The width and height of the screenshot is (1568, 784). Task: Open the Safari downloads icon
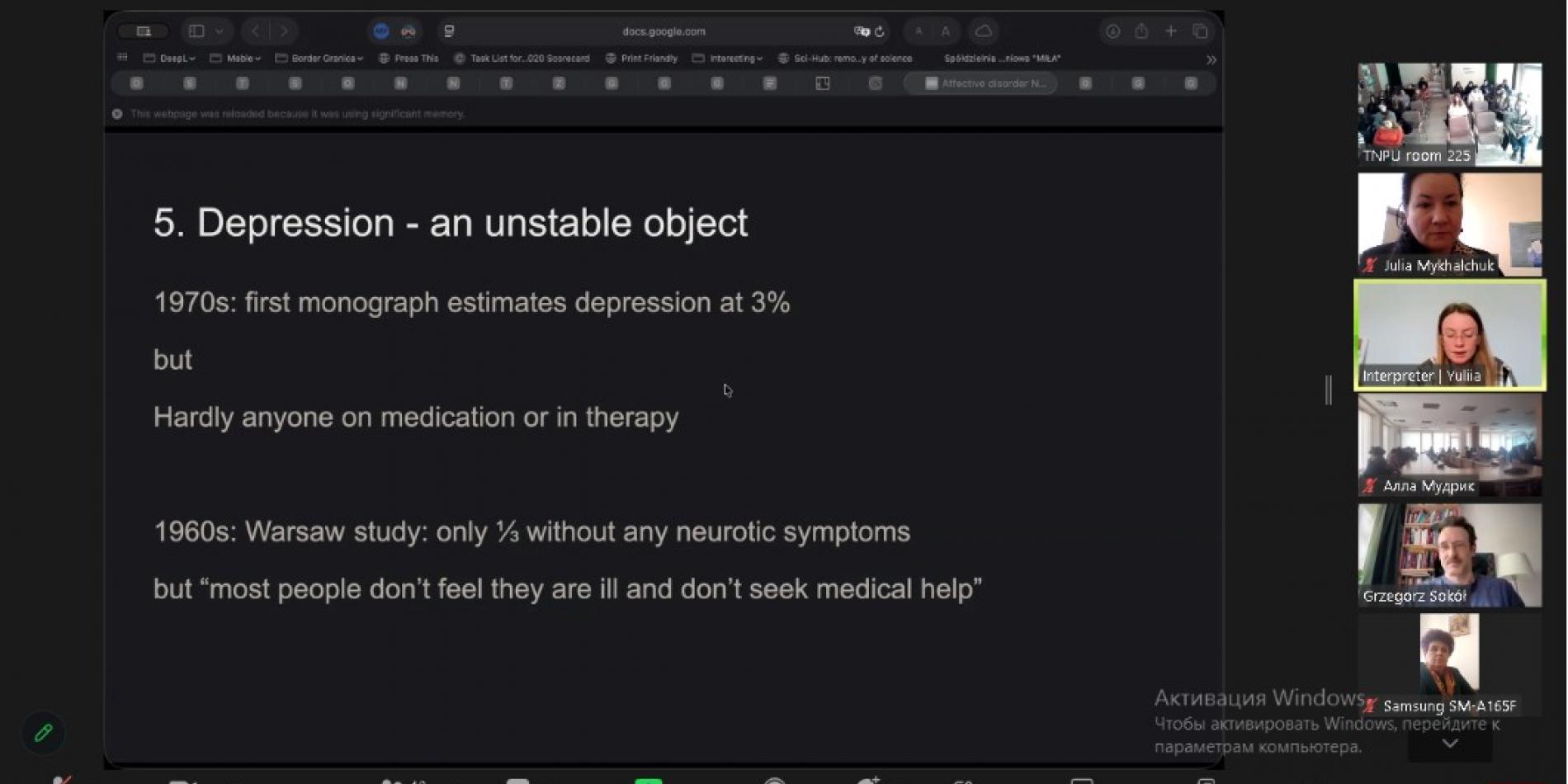click(x=1112, y=31)
